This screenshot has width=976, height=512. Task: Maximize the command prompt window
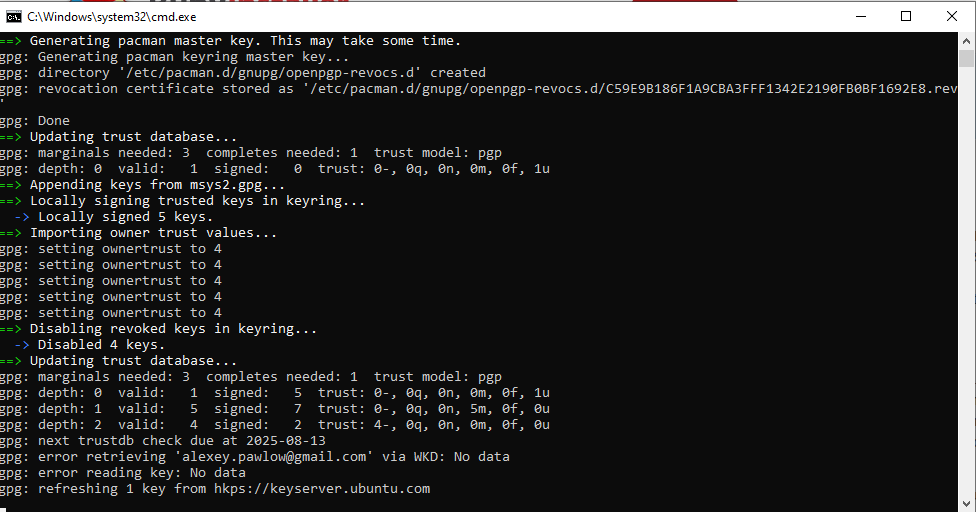(x=906, y=16)
